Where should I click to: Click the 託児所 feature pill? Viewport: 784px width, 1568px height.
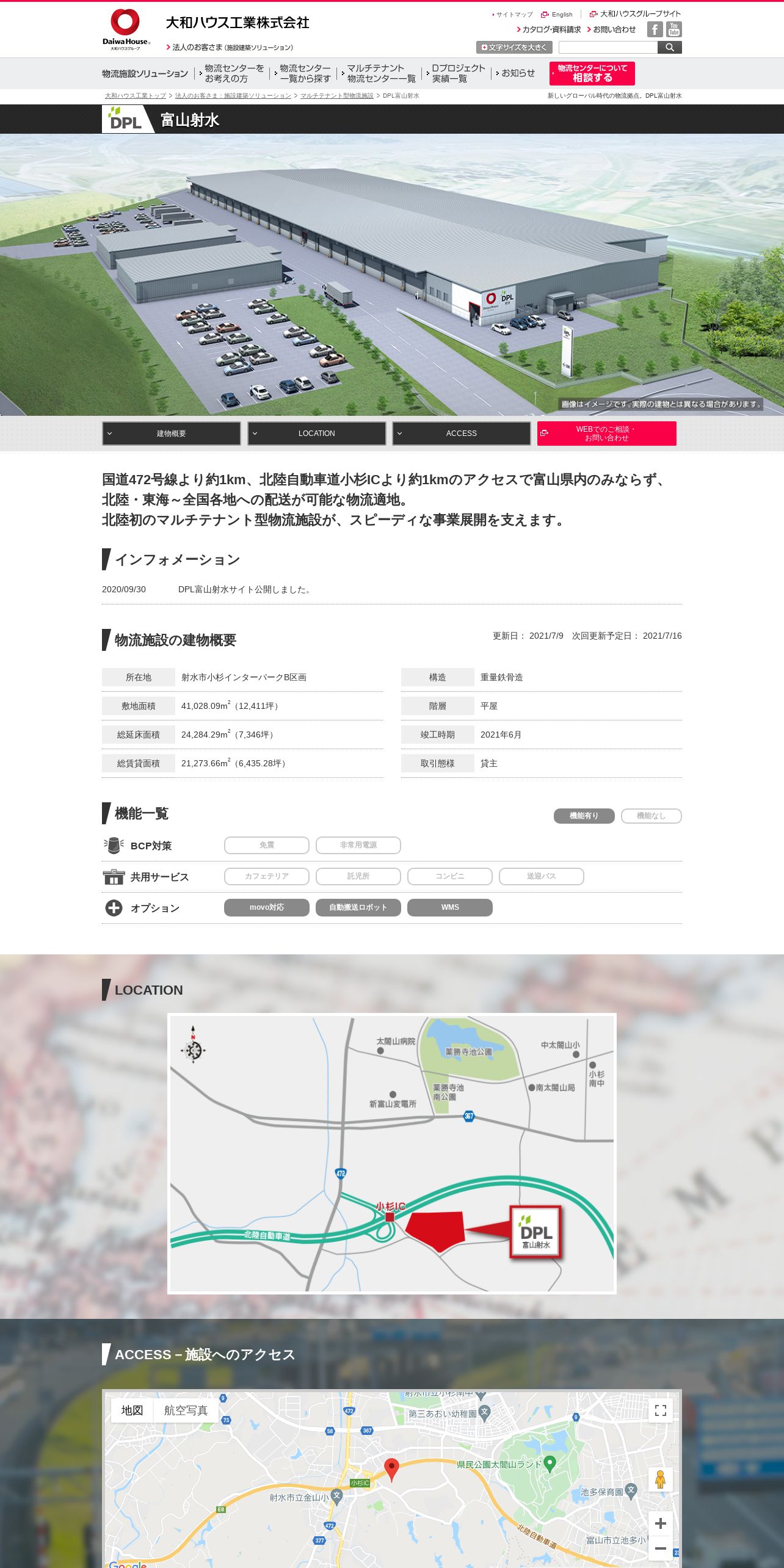[358, 876]
